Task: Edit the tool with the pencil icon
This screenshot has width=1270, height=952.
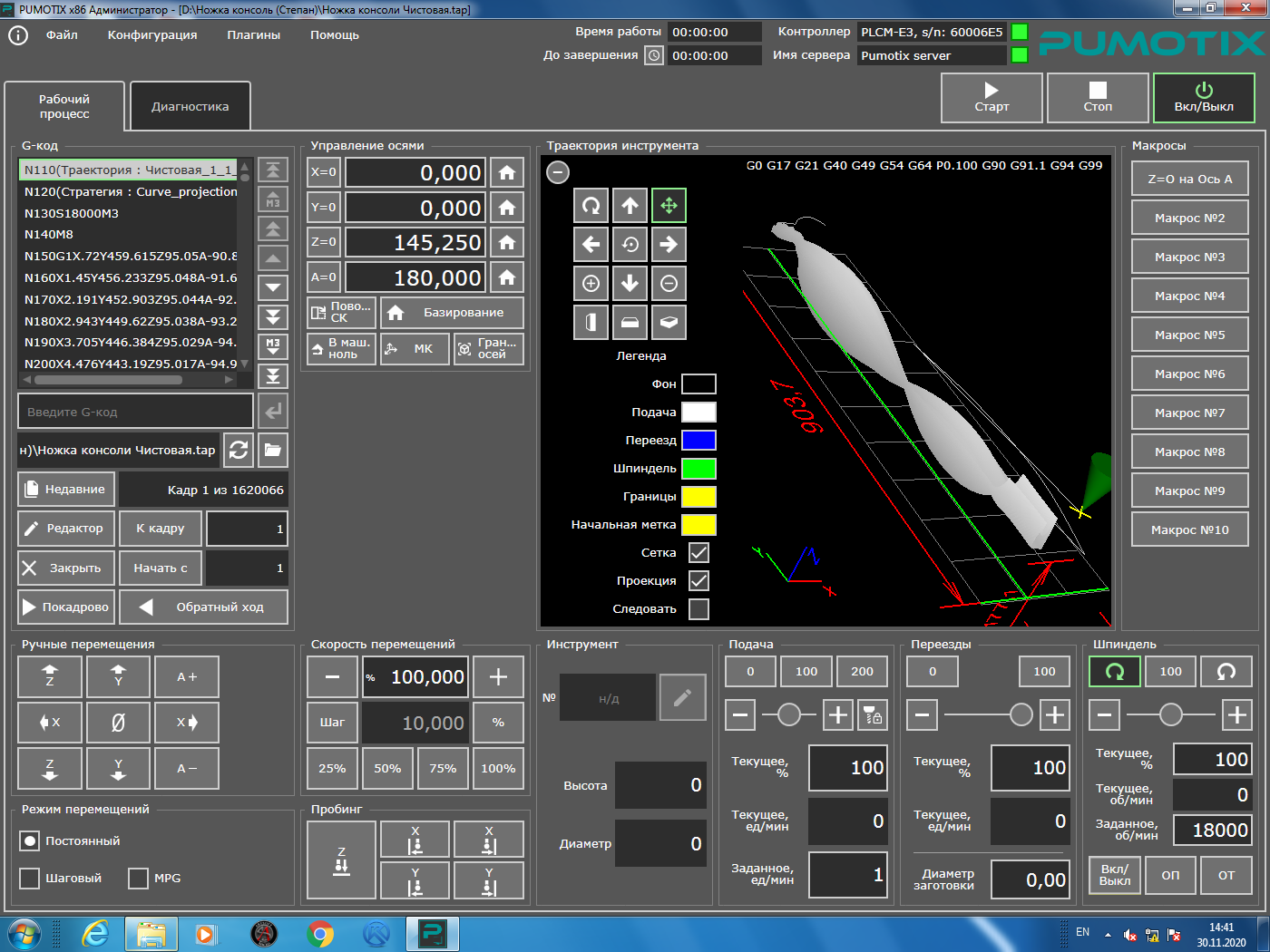Action: pos(683,697)
